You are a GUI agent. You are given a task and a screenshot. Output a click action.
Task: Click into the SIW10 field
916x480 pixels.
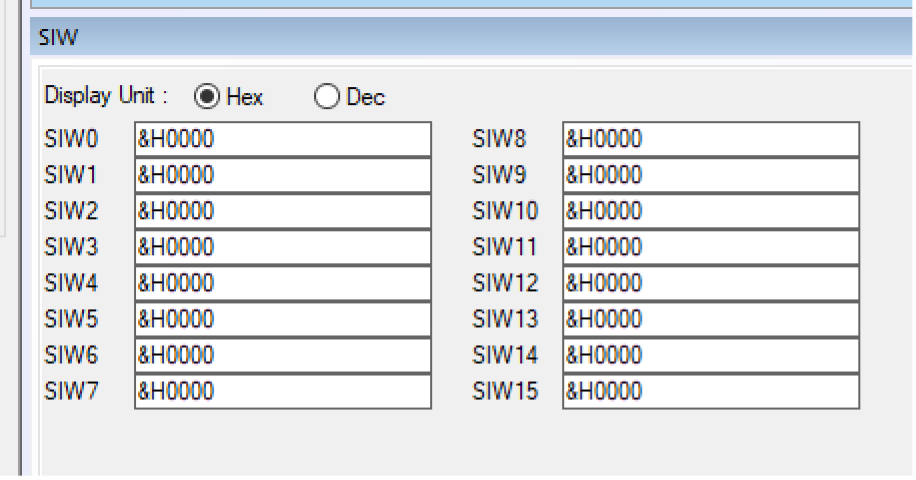click(710, 212)
